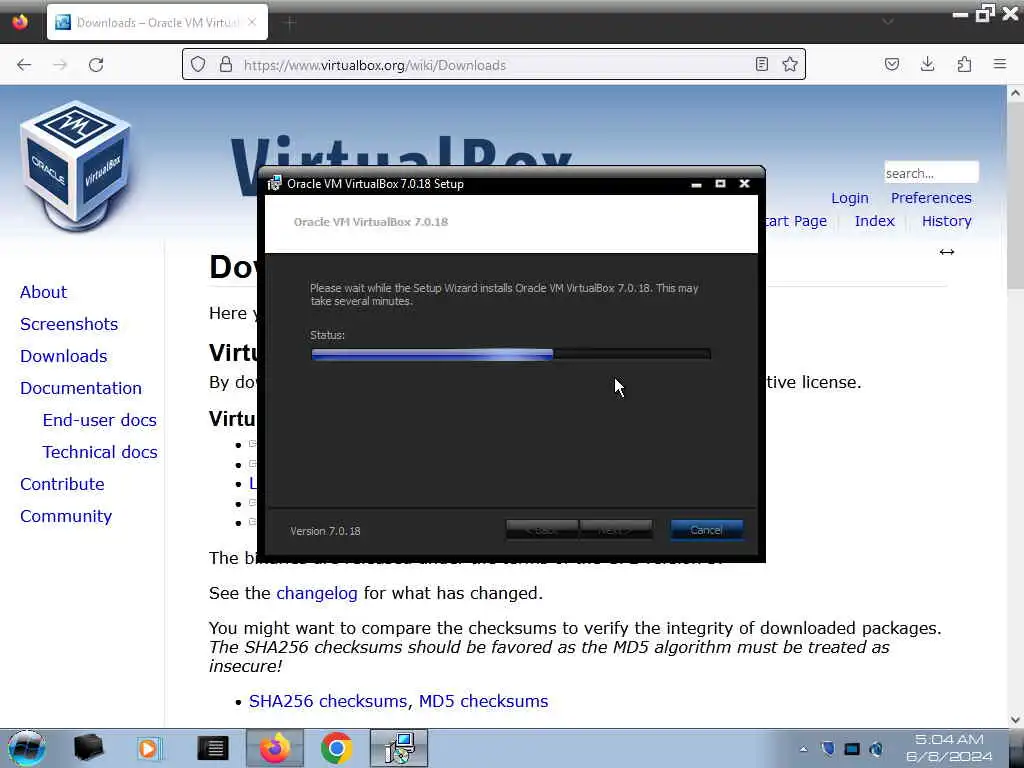Open Technical docs in the sidebar
This screenshot has height=768, width=1024.
pos(100,452)
